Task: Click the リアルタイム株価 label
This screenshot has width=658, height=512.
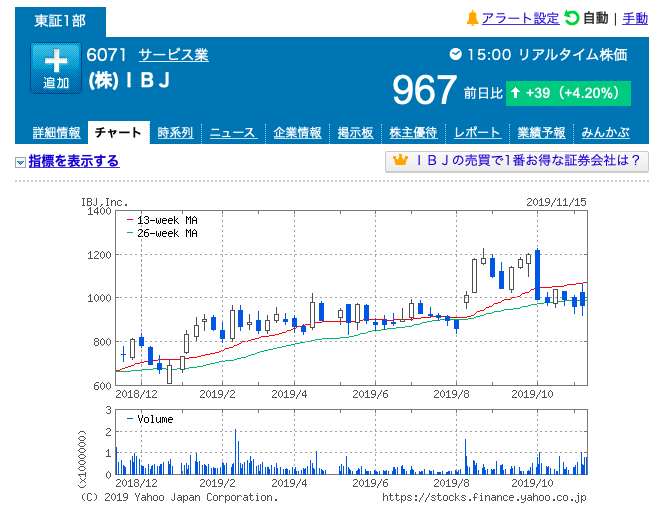Action: point(573,55)
